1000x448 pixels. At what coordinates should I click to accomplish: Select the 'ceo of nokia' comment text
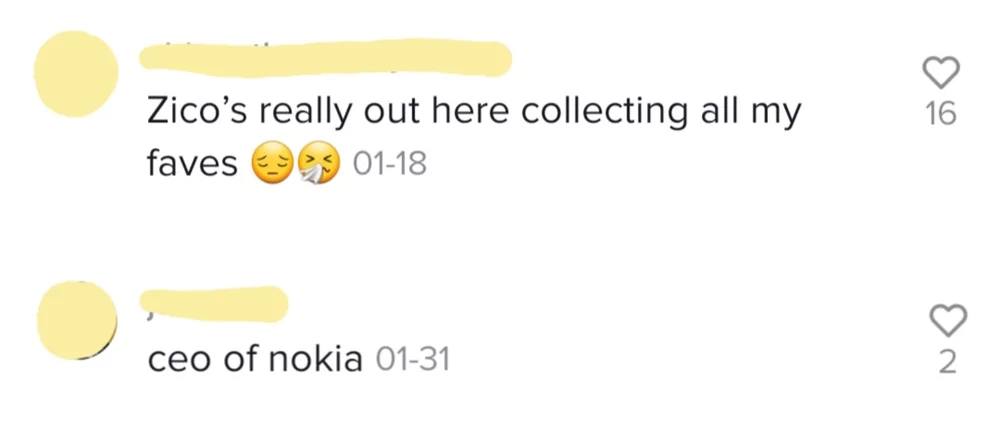(x=254, y=359)
